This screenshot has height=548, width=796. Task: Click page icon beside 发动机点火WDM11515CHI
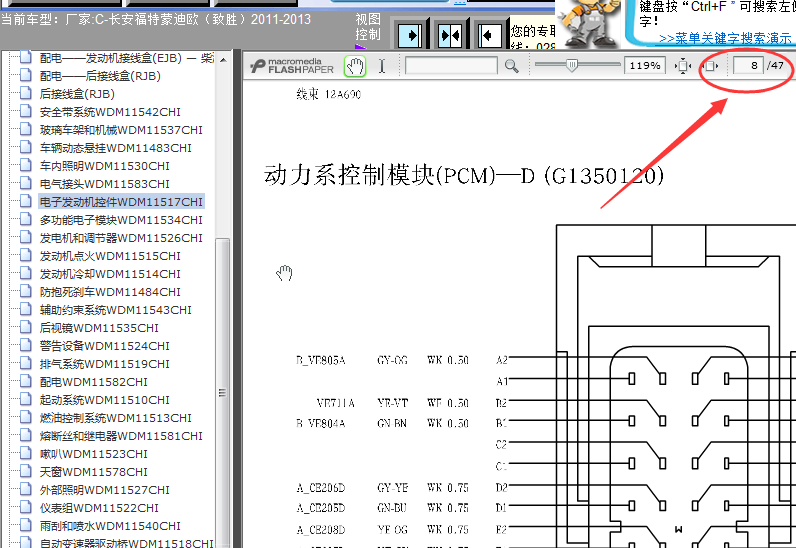[x=25, y=255]
